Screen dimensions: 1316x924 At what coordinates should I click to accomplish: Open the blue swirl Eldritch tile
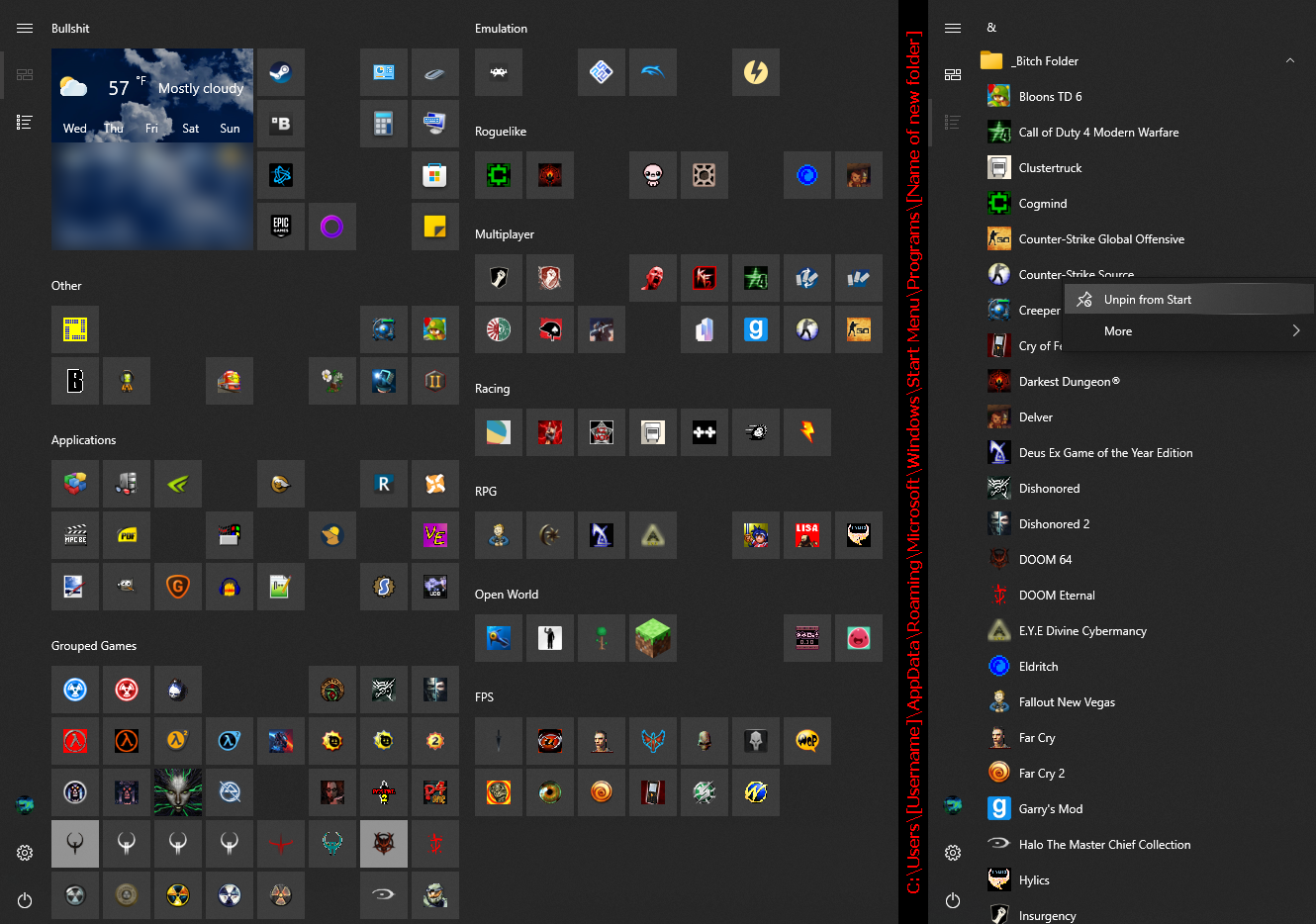pyautogui.click(x=807, y=175)
